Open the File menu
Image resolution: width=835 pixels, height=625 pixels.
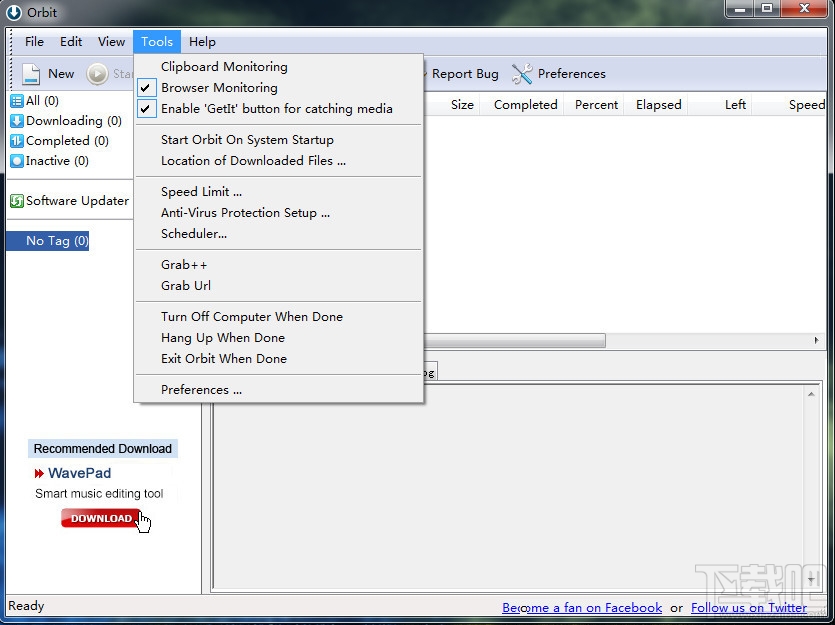(x=34, y=42)
